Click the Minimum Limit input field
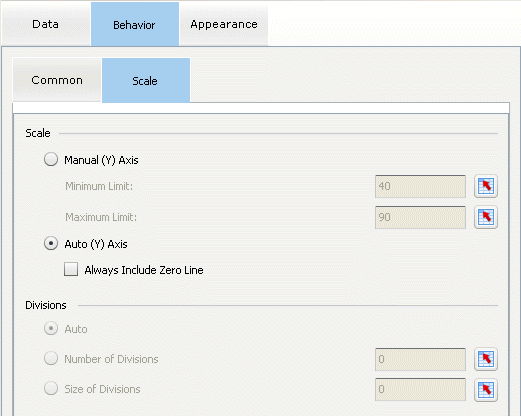Screen dimensions: 521x416 click(x=420, y=186)
